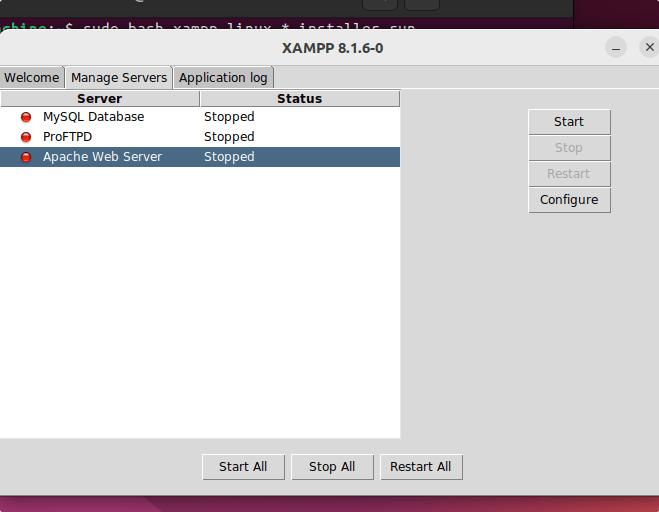Viewport: 659px width, 512px height.
Task: Stop All servers
Action: pos(332,467)
